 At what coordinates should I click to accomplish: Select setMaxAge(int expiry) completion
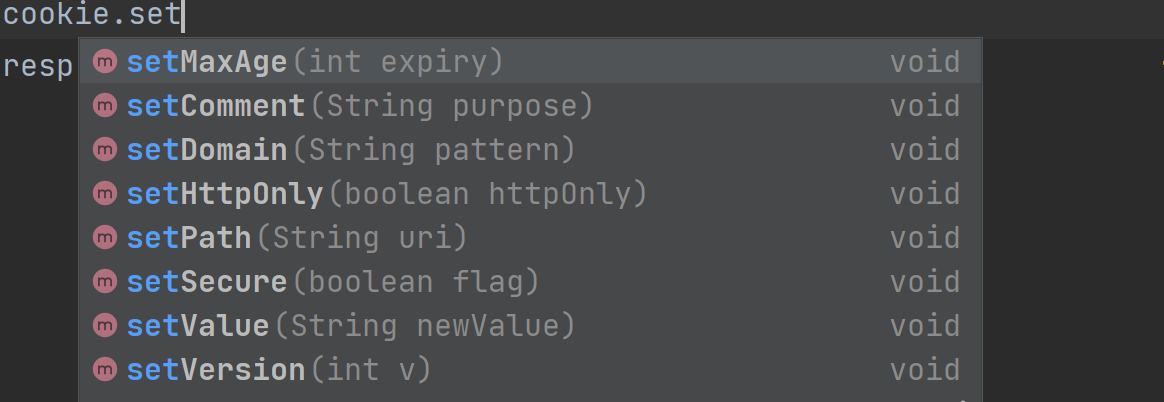click(x=531, y=62)
